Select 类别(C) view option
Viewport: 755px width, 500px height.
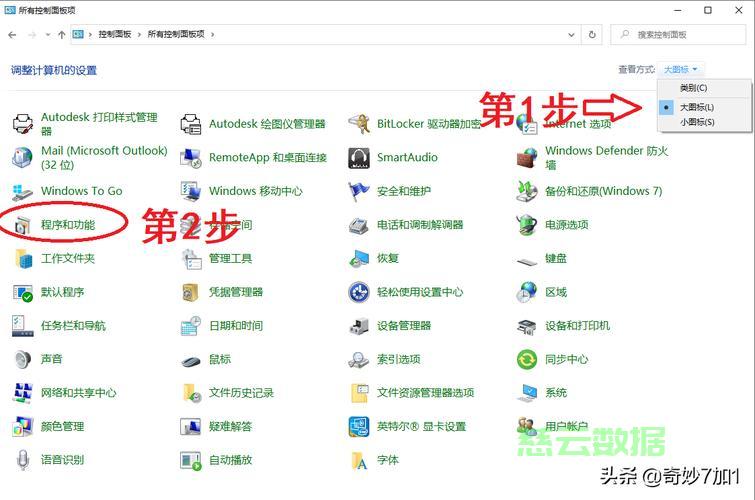tap(693, 88)
